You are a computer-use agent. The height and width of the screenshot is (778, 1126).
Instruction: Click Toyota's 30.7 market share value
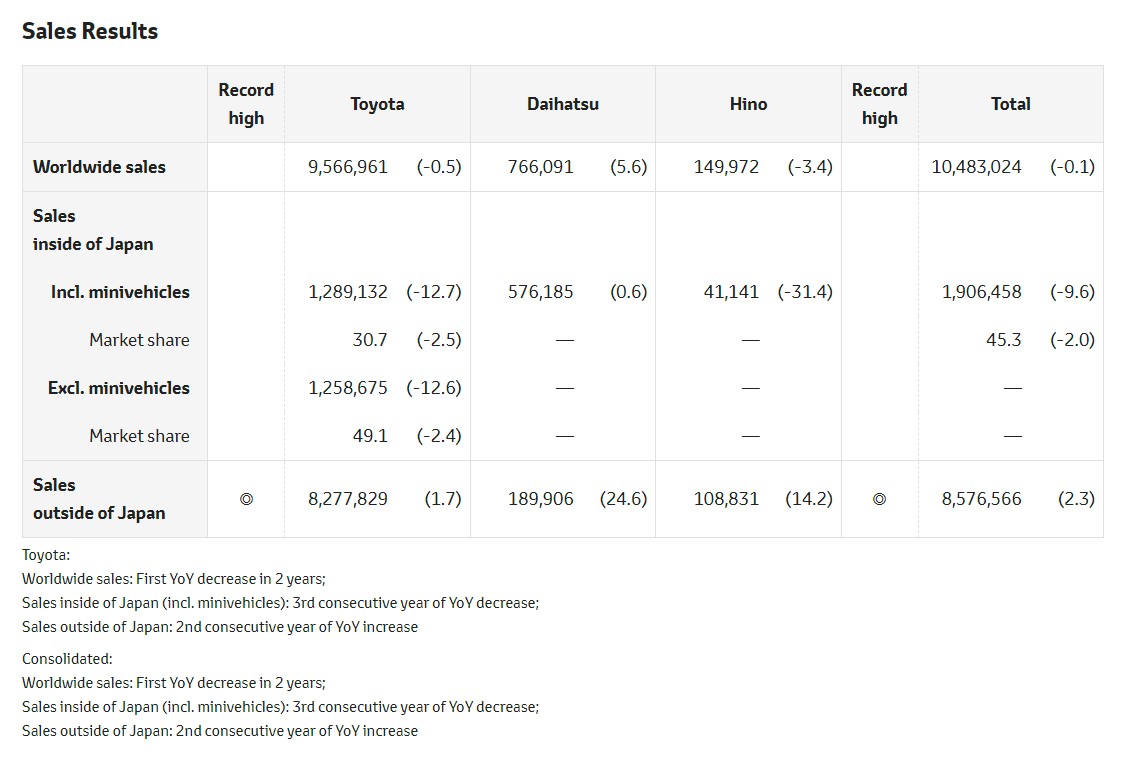pos(369,340)
